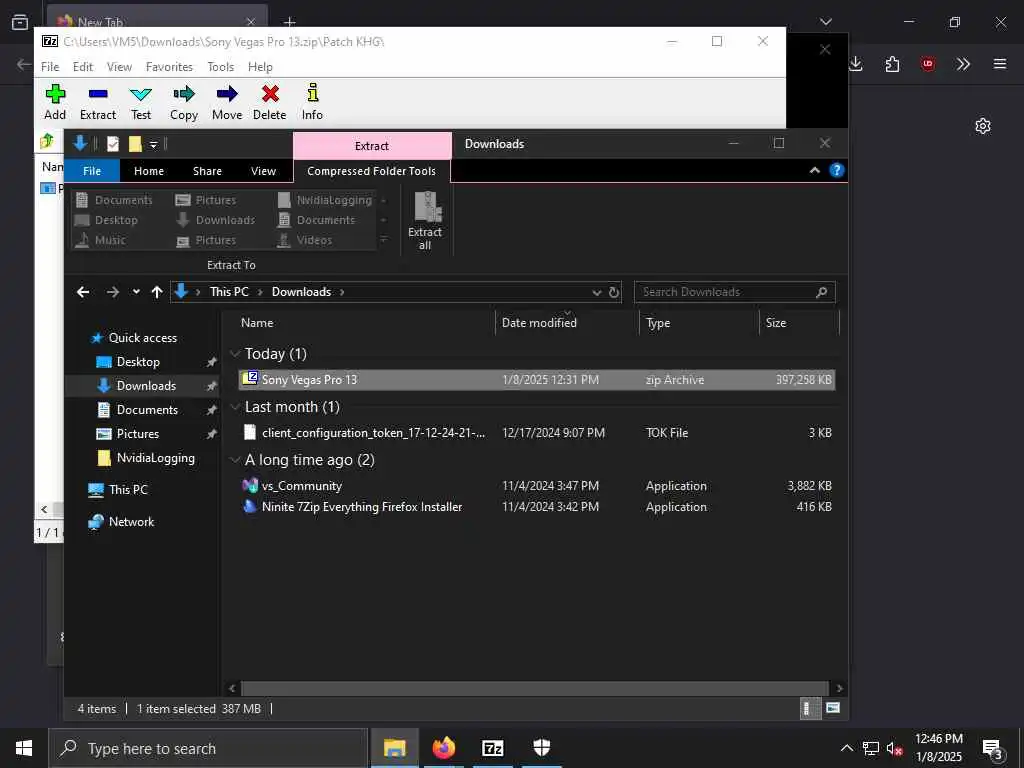Refresh the Downloads folder view
1024x768 pixels.
[614, 293]
